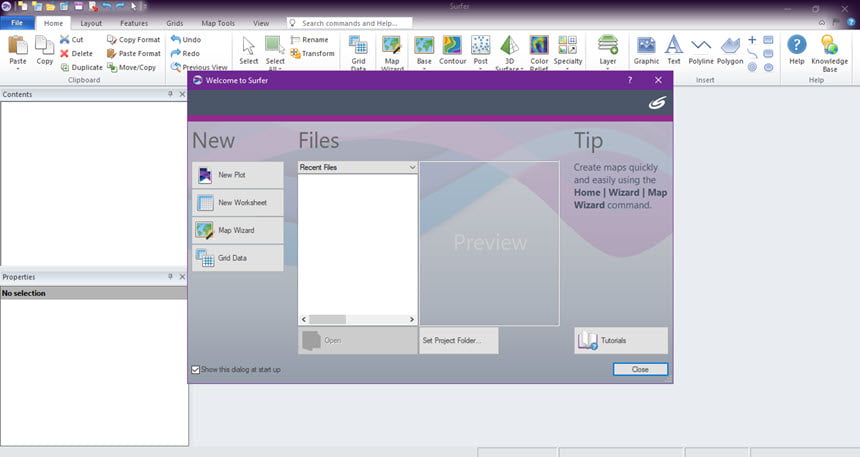Uncheck Show this dialog at start up
Viewport: 860px width, 457px height.
[x=195, y=370]
